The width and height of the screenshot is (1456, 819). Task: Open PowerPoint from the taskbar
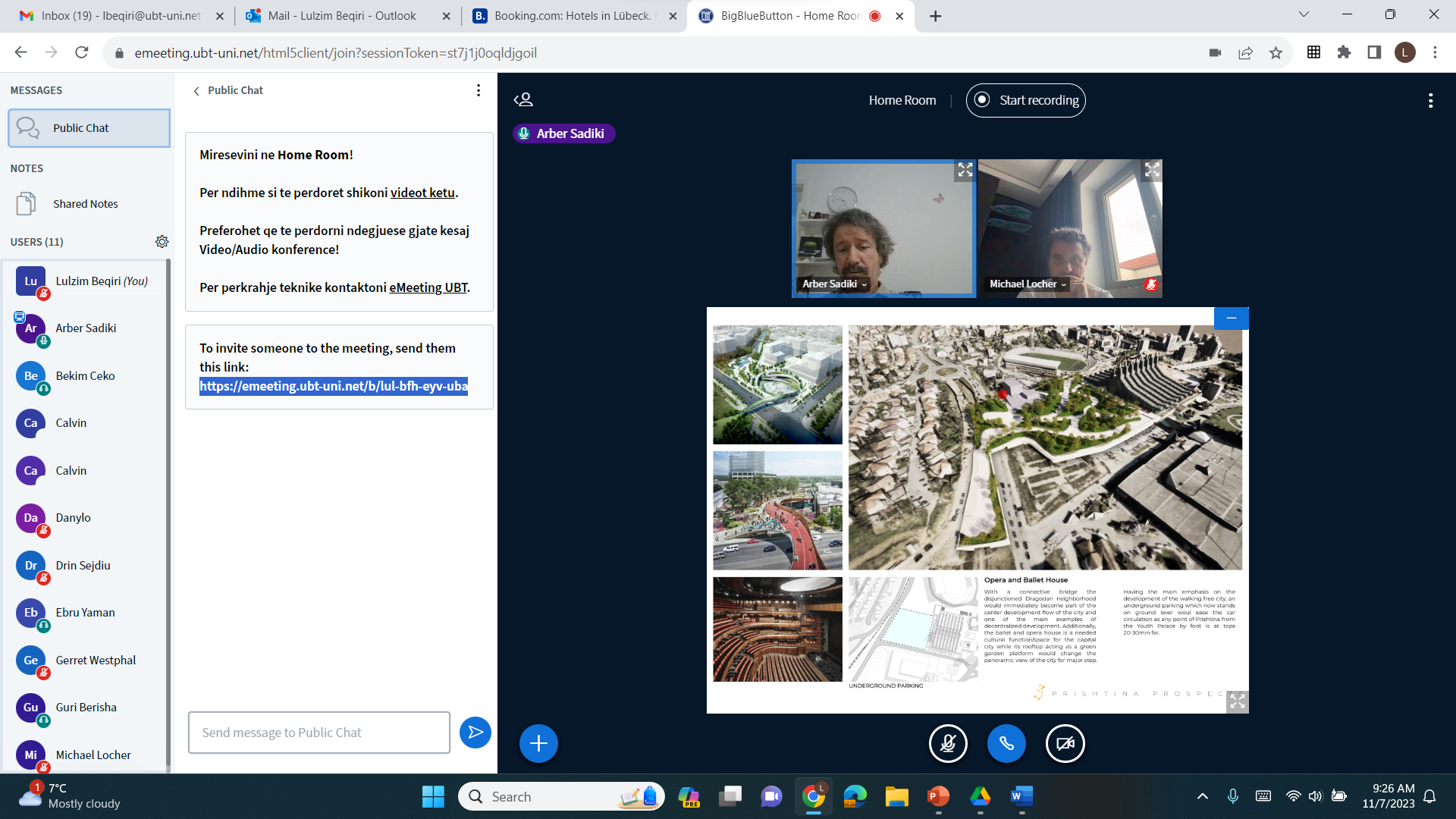(x=938, y=796)
